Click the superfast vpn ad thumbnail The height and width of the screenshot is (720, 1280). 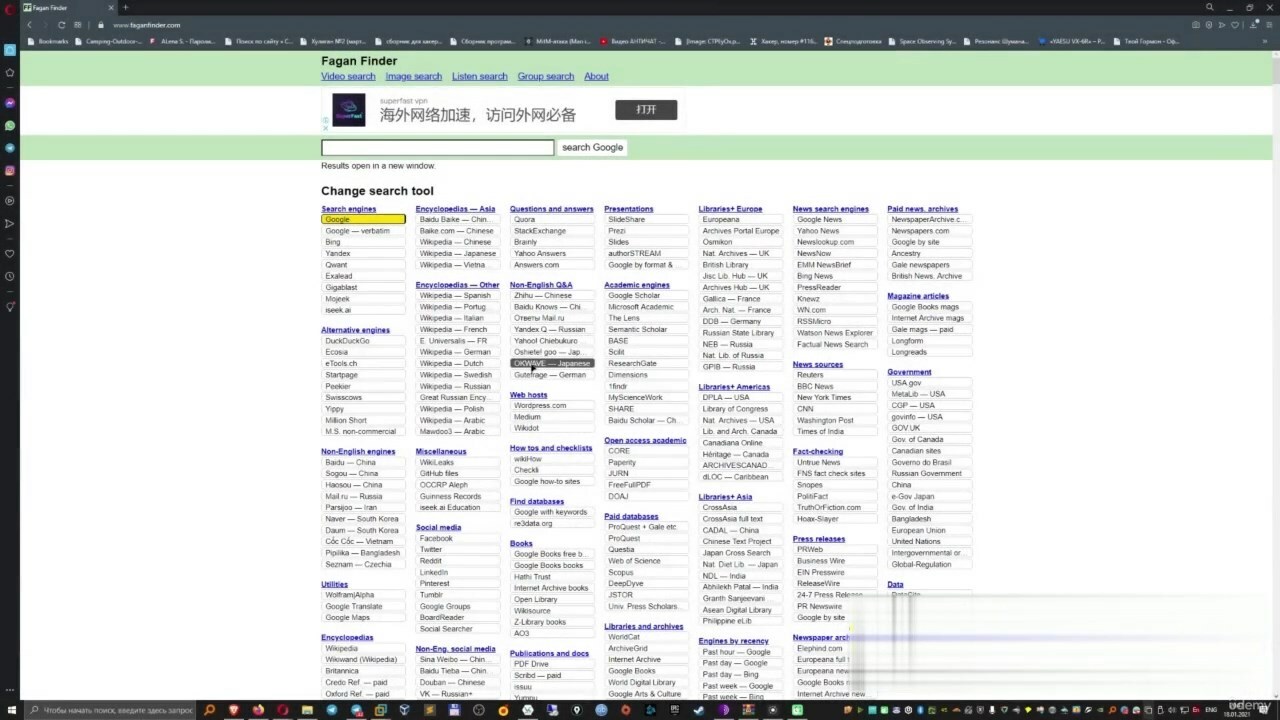click(349, 110)
